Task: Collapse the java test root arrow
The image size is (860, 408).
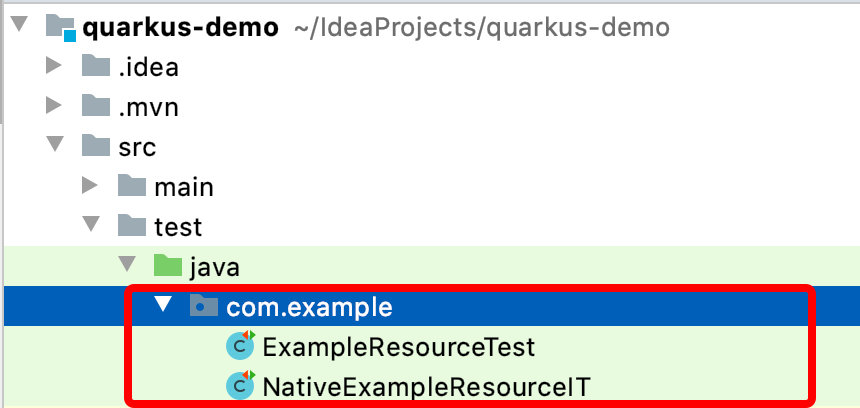Action: pos(128,264)
